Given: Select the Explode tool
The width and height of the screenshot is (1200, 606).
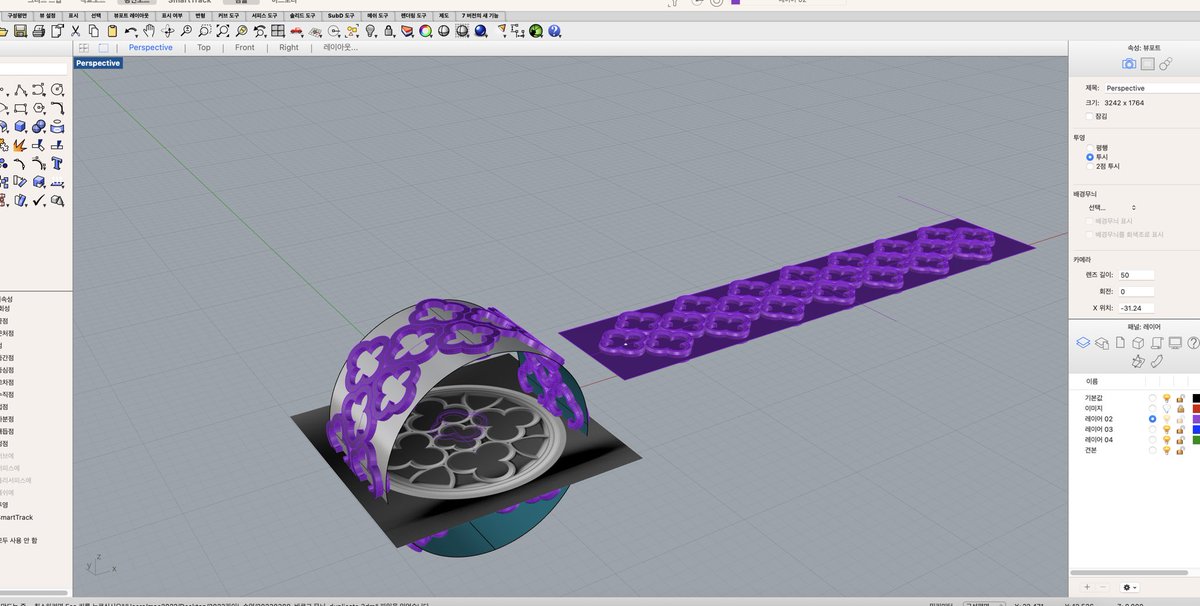Looking at the screenshot, I should [x=20, y=145].
